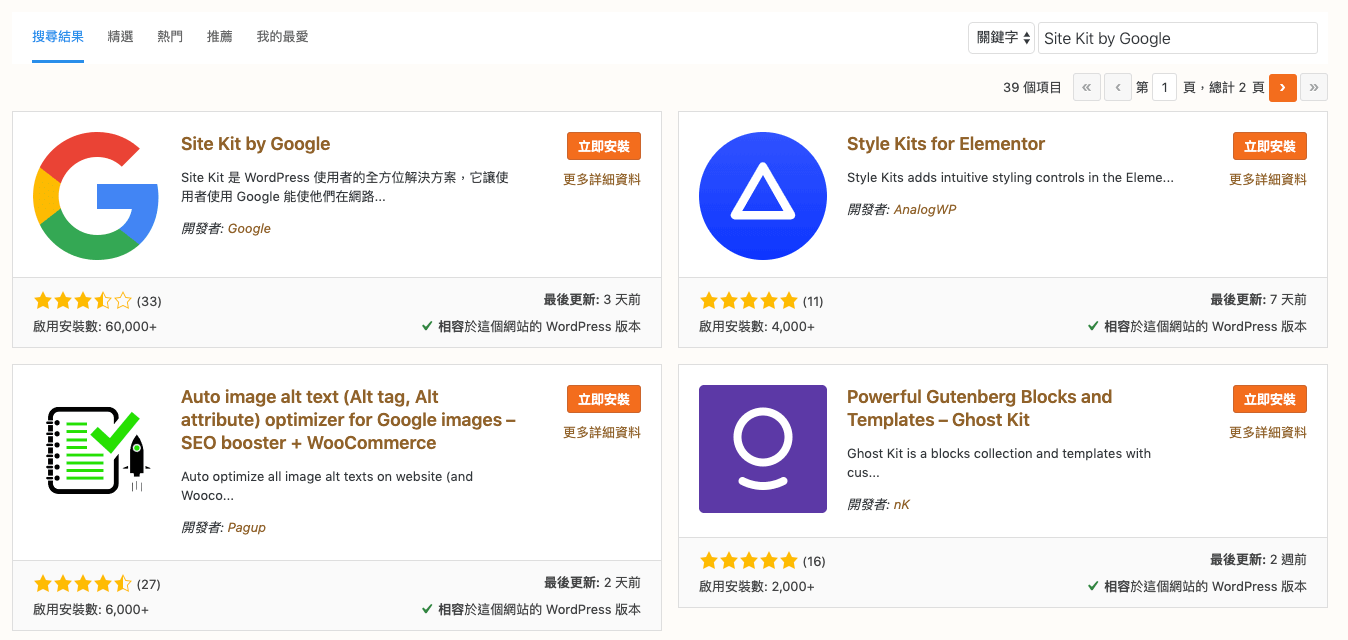Click Style Kits description text
The width and height of the screenshot is (1348, 640).
[x=1010, y=178]
